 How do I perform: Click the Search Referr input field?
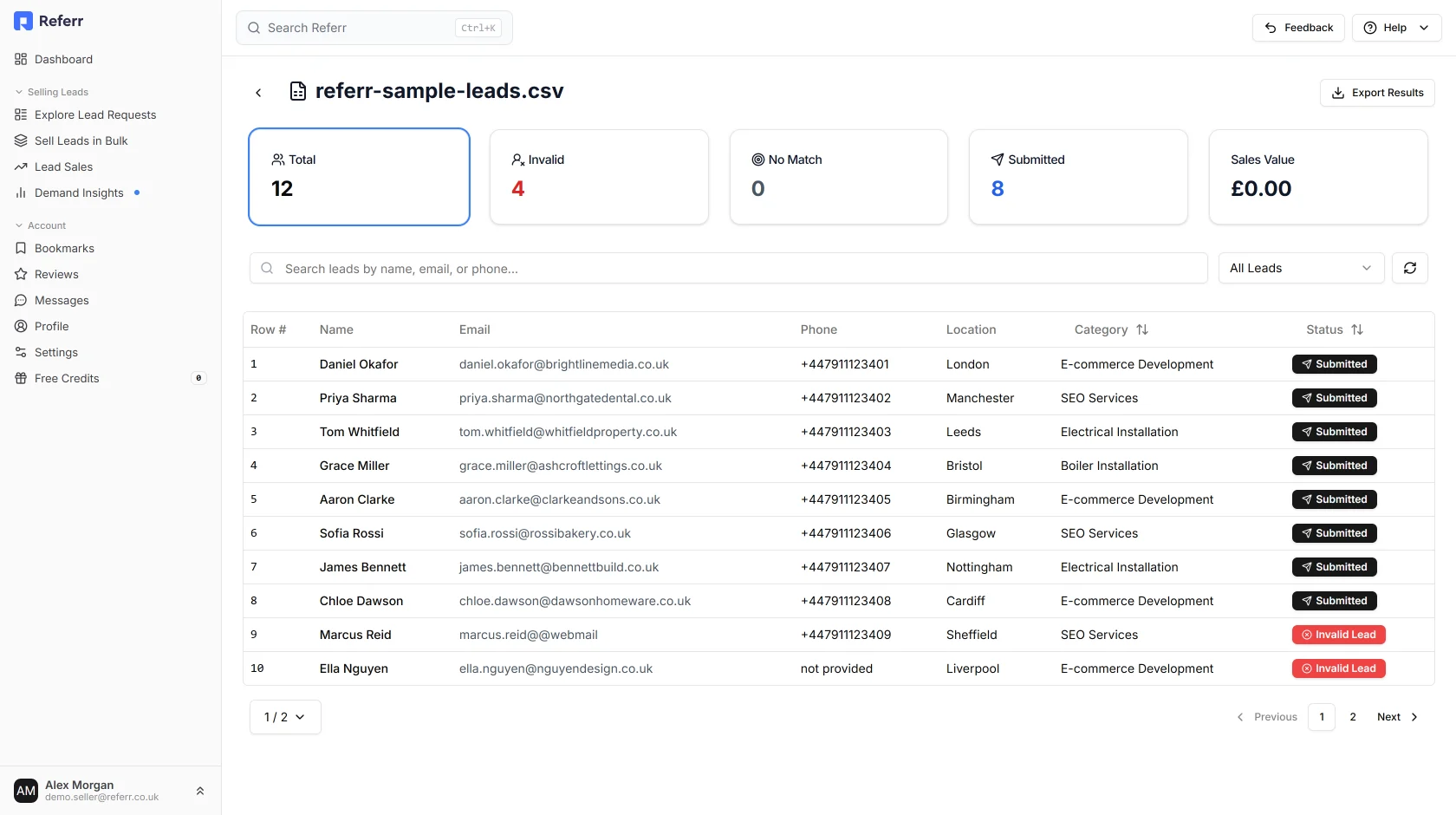coord(374,28)
